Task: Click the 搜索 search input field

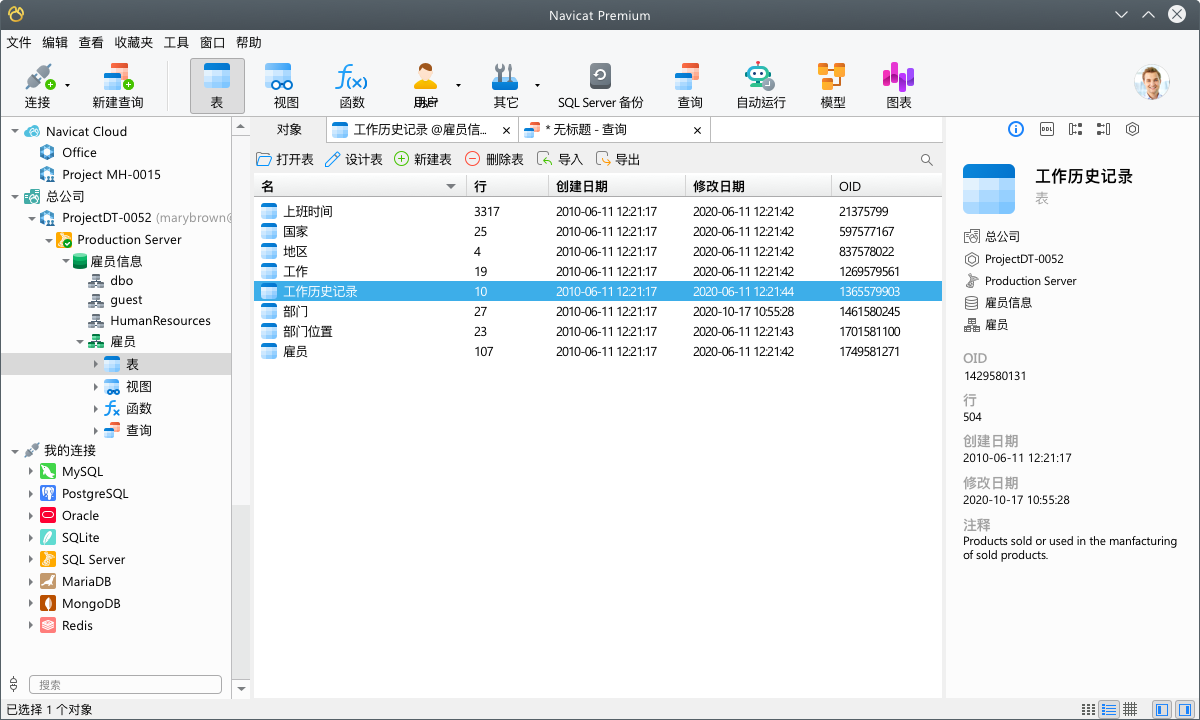Action: (125, 685)
